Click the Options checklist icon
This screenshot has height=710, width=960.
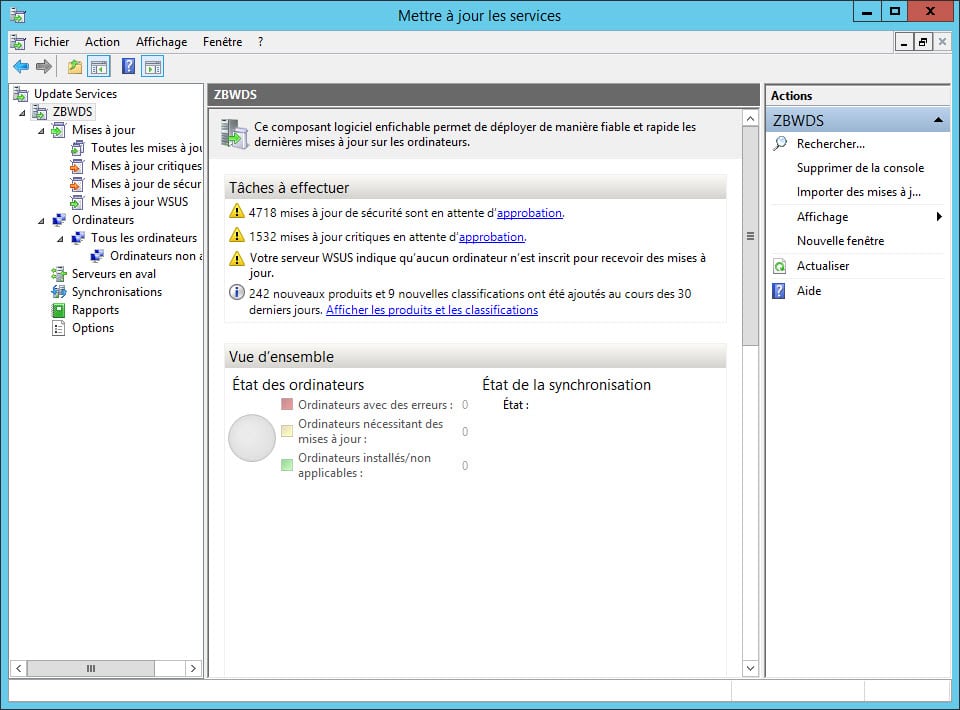(x=59, y=328)
